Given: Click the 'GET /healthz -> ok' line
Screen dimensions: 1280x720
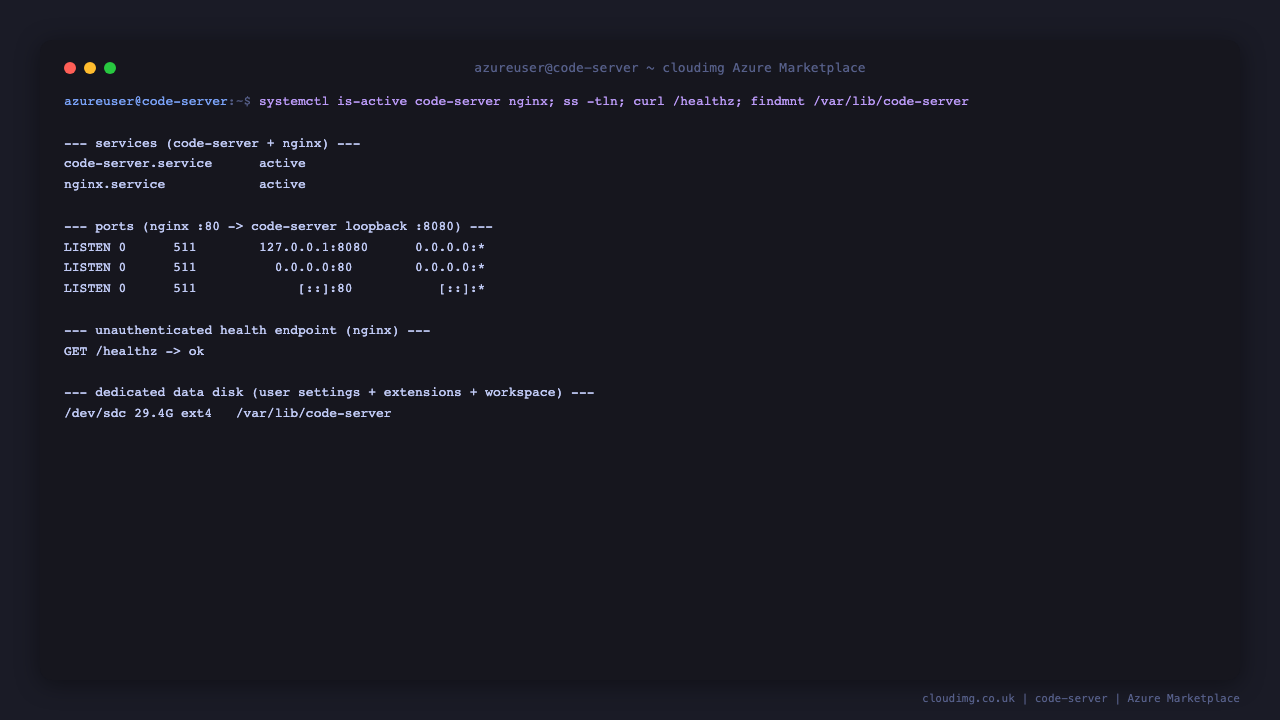Looking at the screenshot, I should (134, 351).
